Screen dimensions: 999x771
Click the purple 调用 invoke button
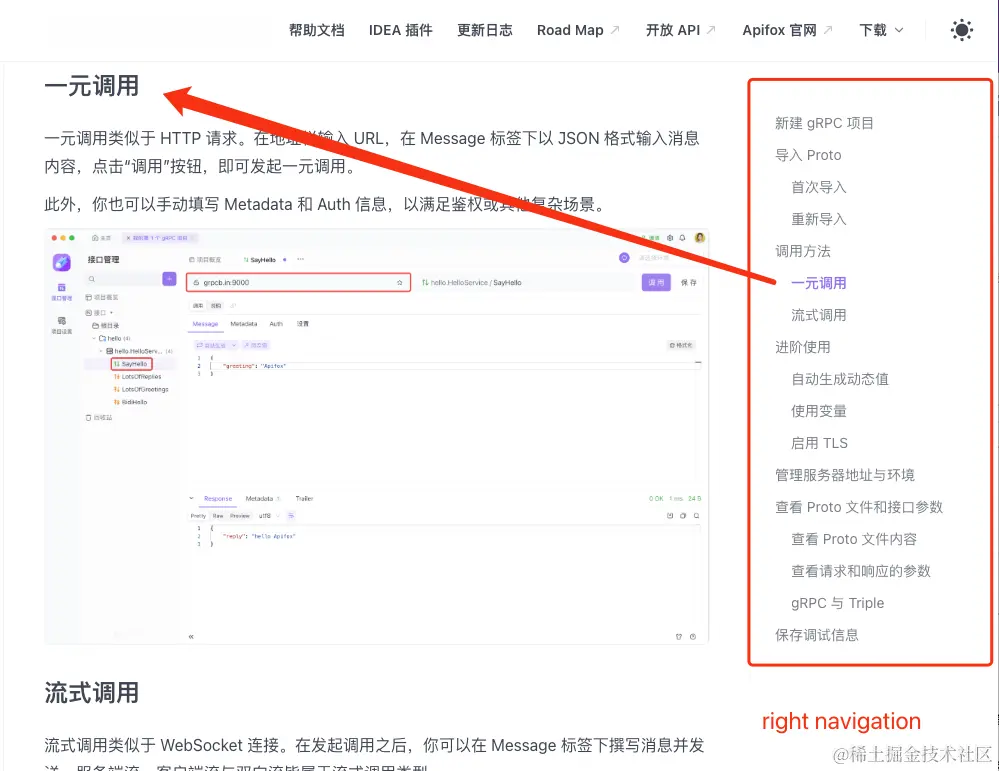656,282
